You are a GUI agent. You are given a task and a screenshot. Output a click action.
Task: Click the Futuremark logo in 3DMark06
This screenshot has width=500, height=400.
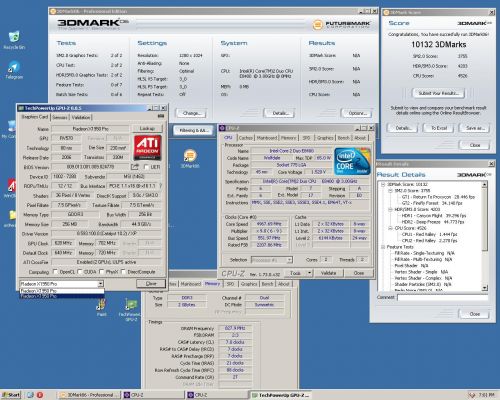341,24
